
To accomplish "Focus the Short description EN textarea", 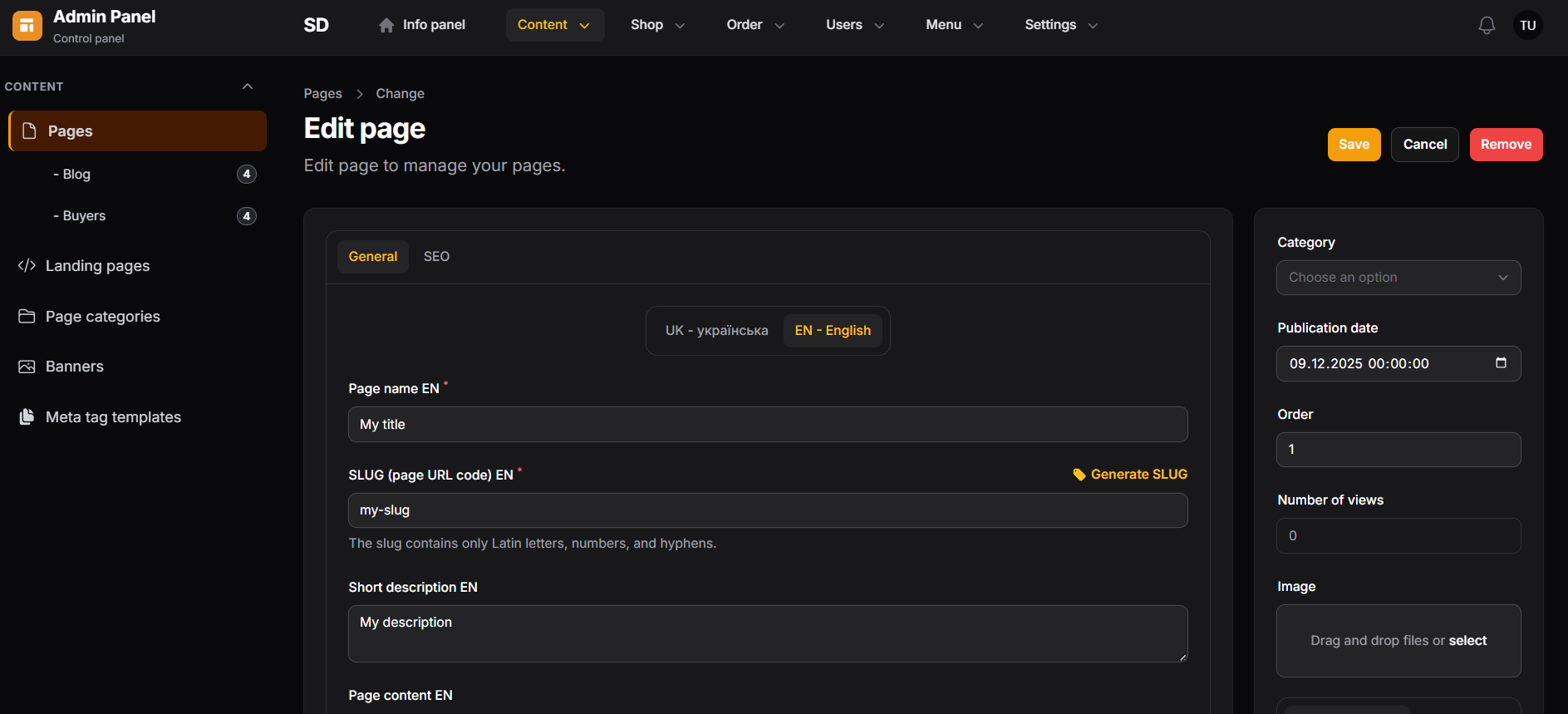I will pyautogui.click(x=768, y=633).
